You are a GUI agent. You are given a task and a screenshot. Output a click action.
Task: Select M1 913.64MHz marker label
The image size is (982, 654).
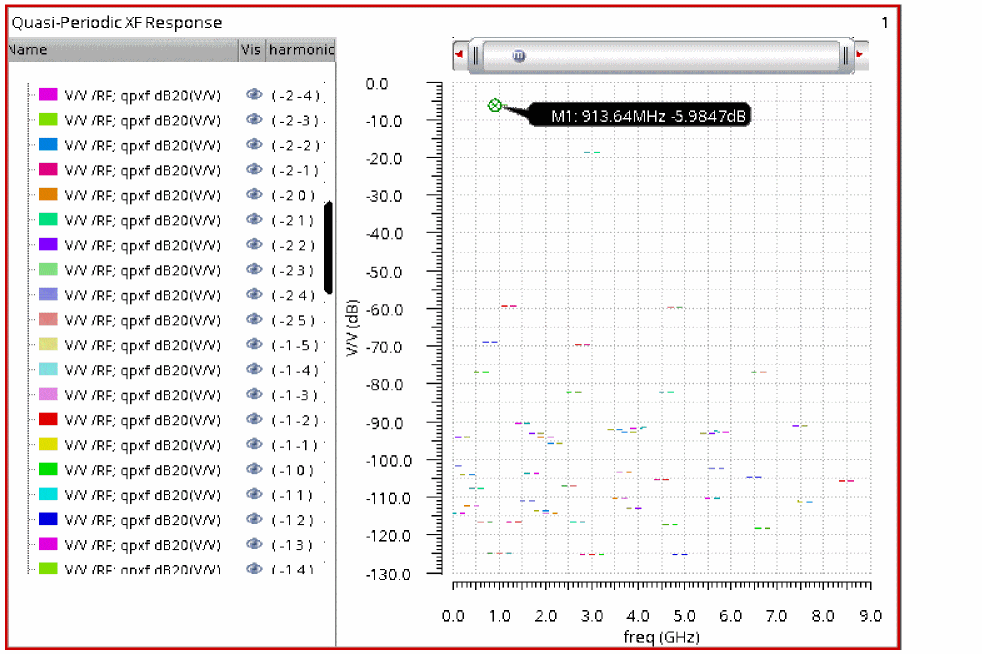(x=648, y=116)
